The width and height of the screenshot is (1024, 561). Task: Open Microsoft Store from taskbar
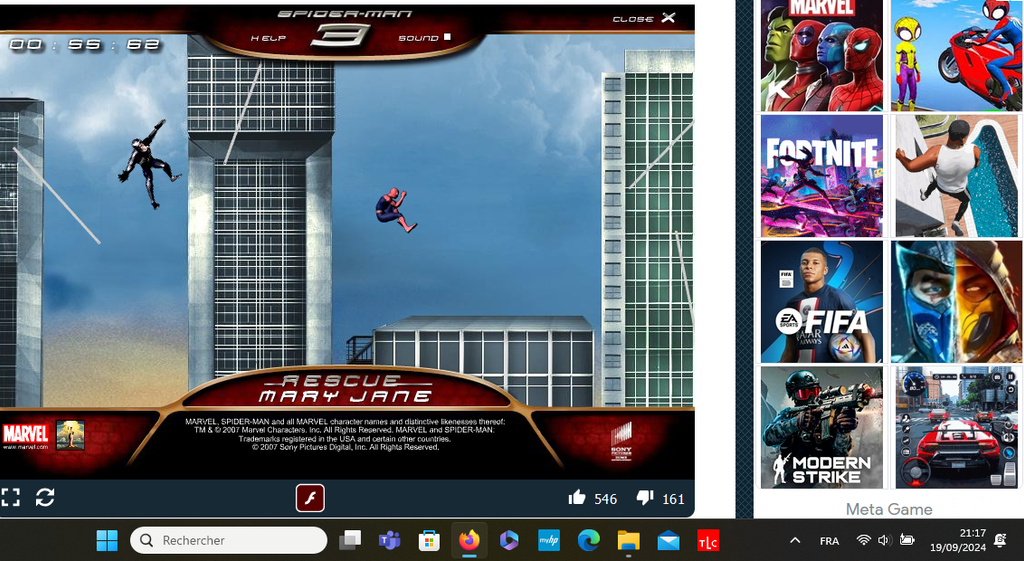[x=429, y=540]
